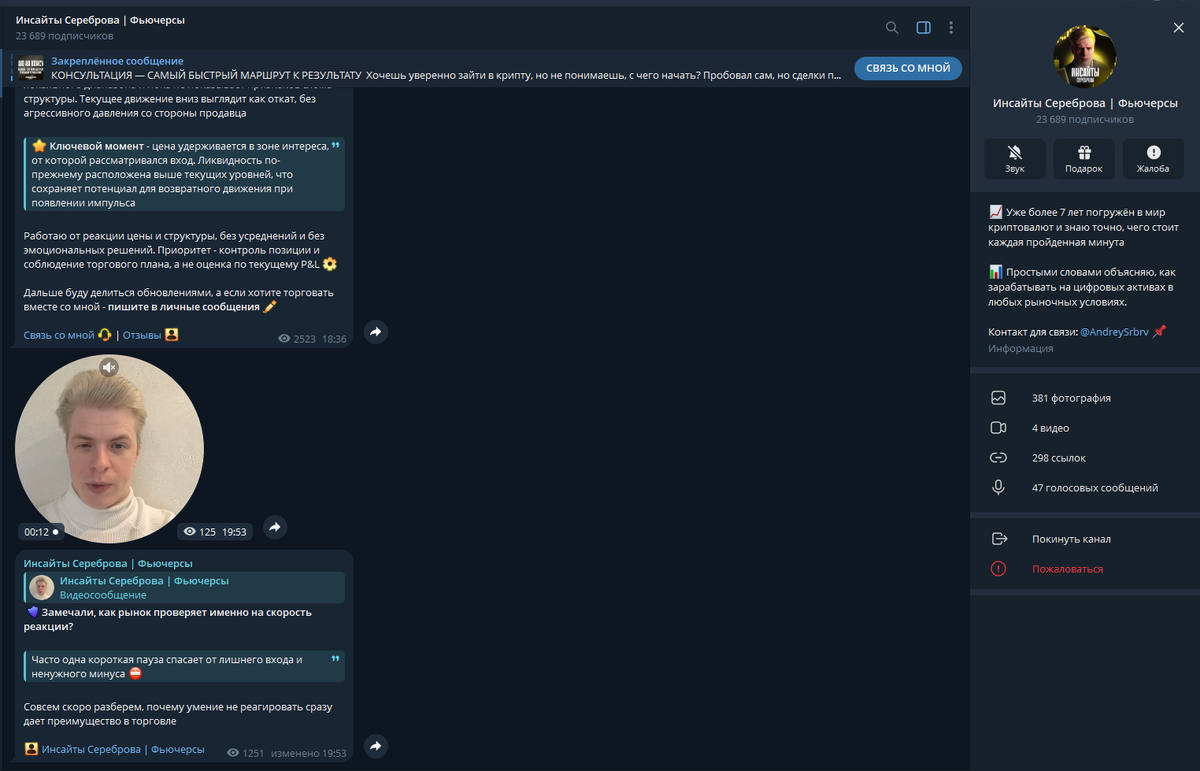
Task: Click the 1251 views counter on last post
Action: [246, 753]
